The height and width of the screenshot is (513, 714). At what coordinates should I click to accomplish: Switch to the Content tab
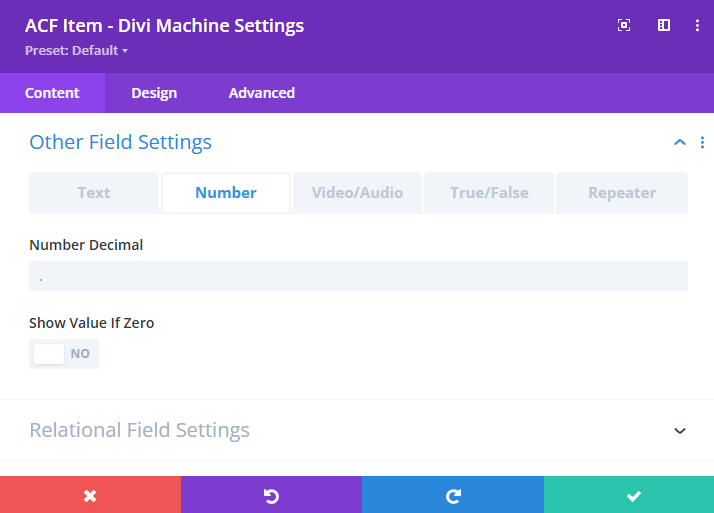[x=52, y=93]
